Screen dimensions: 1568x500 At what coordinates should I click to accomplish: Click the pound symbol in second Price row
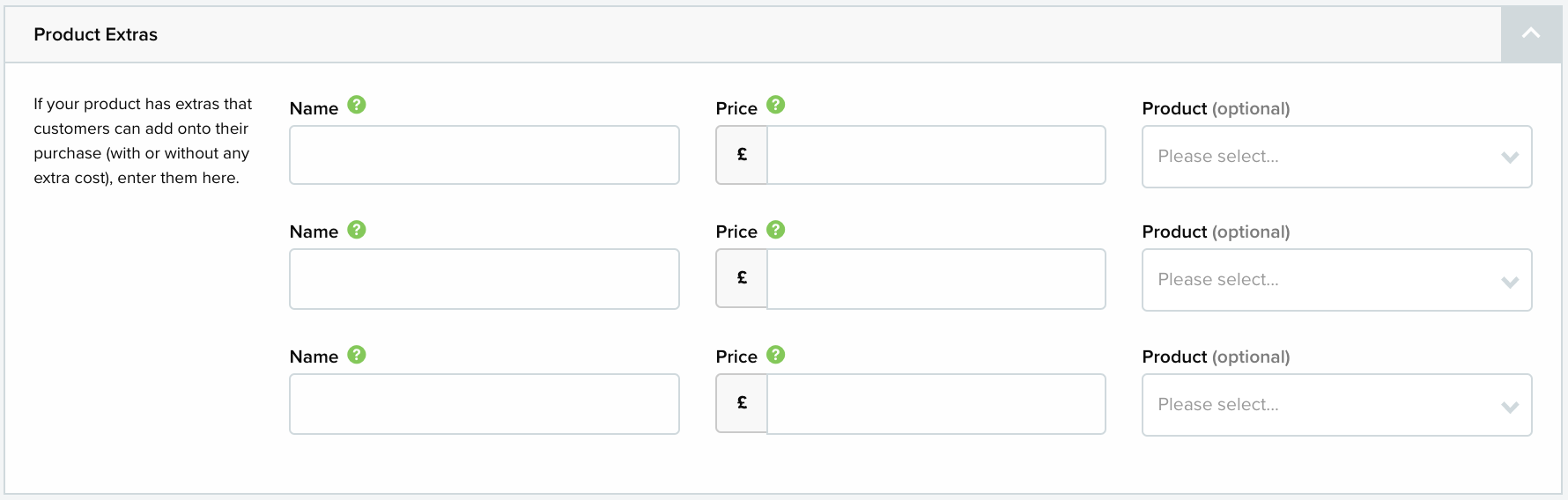[x=742, y=278]
